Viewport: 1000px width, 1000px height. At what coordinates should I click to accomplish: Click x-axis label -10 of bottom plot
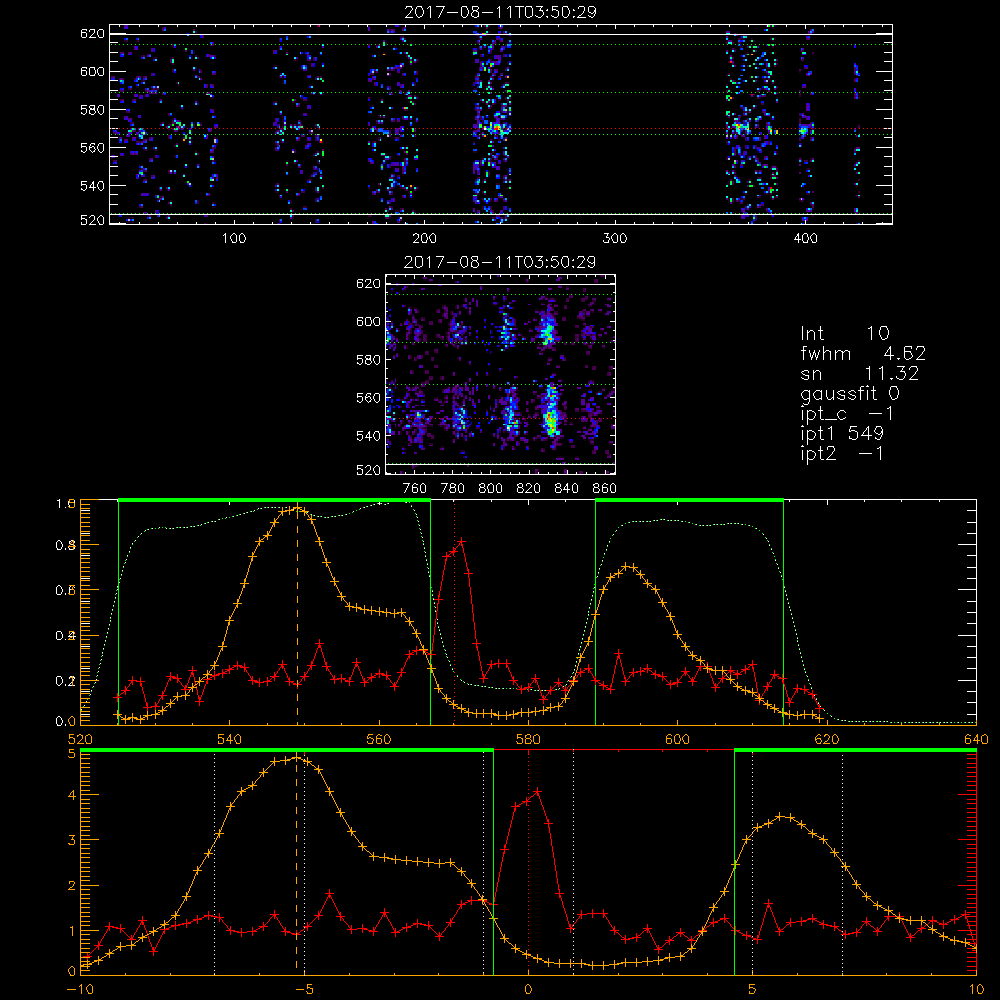(x=80, y=989)
